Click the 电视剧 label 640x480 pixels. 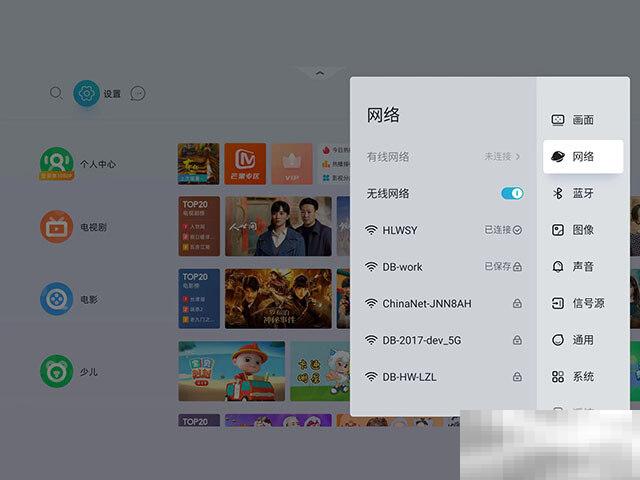93,227
